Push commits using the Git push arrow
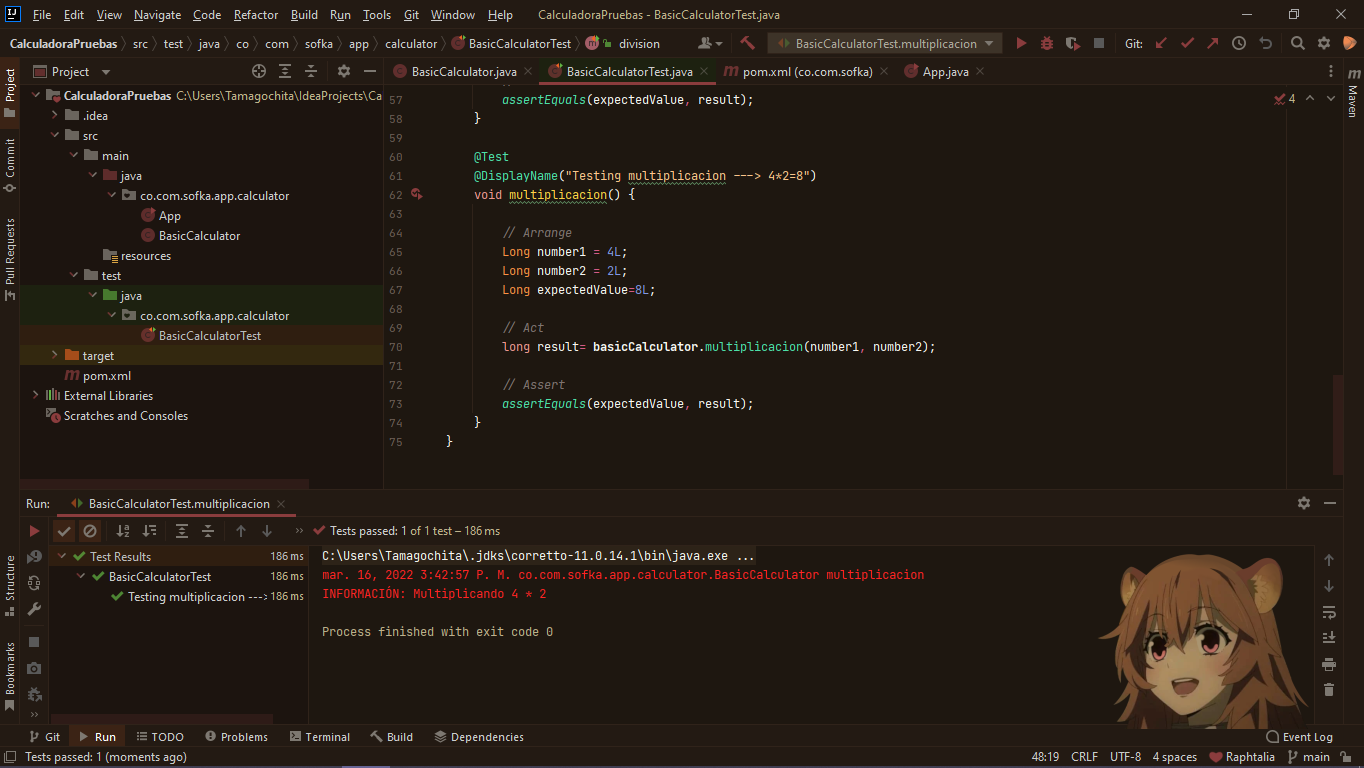The height and width of the screenshot is (768, 1364). tap(1212, 43)
